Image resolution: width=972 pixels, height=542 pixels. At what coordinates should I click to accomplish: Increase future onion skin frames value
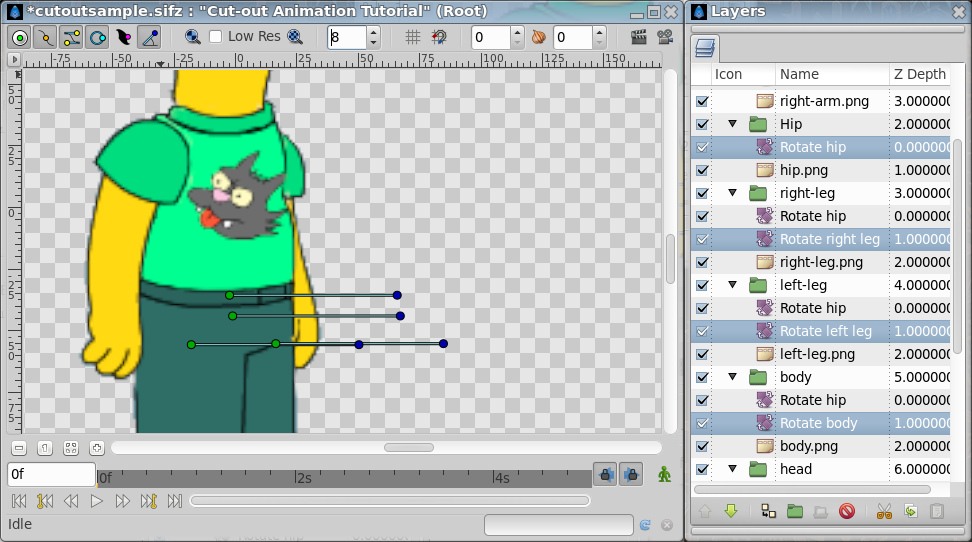pos(599,32)
